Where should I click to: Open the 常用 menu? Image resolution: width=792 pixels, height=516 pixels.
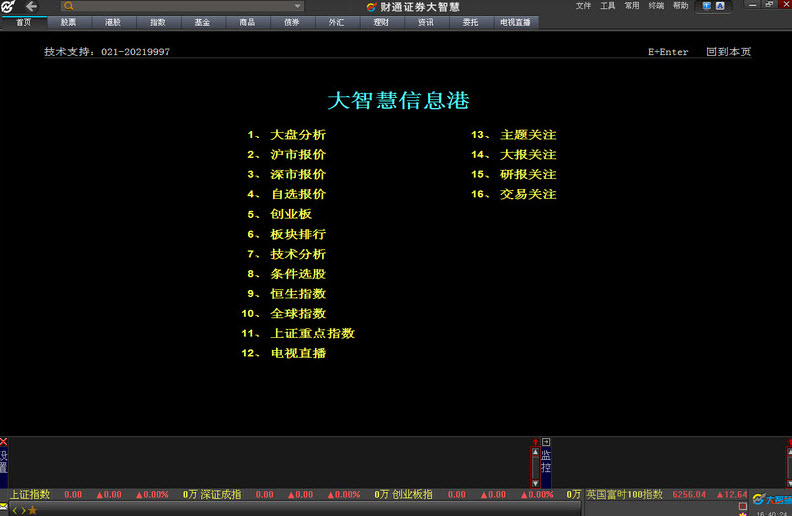point(631,6)
